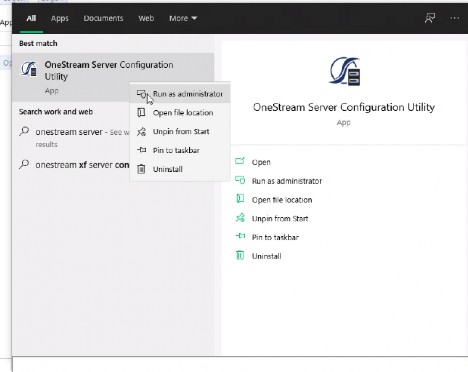Click the folder icon beside context Open file location
Viewport: 468px width, 372px height.
click(141, 113)
